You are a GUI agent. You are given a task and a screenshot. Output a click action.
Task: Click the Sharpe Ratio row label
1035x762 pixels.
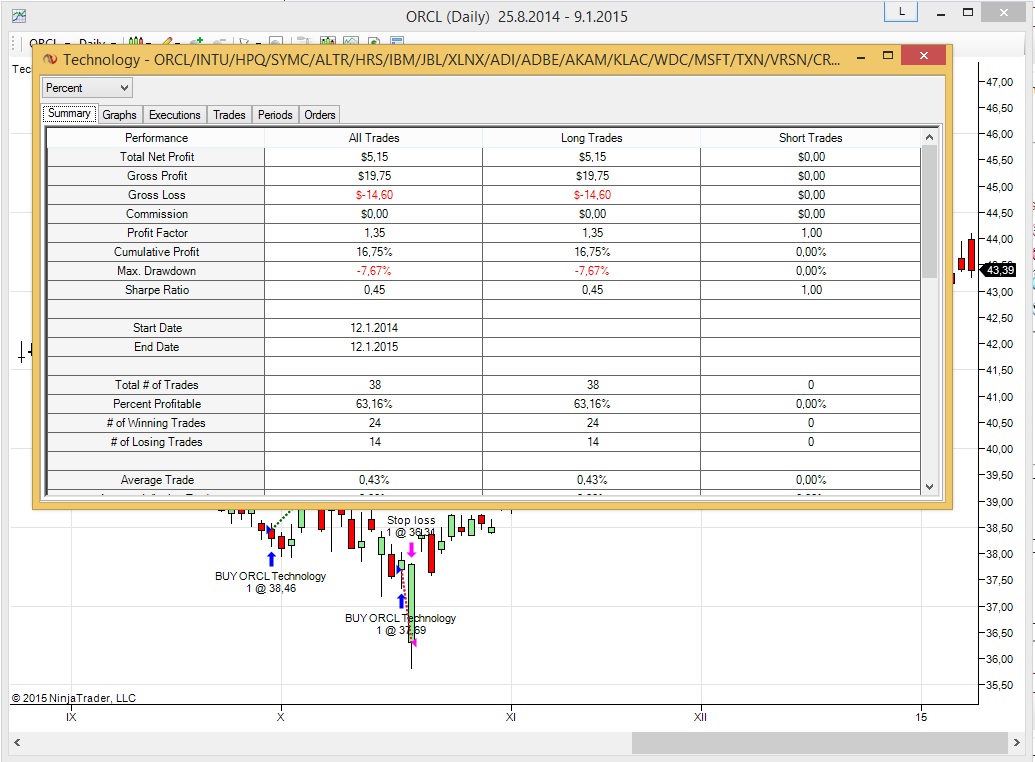pyautogui.click(x=156, y=291)
